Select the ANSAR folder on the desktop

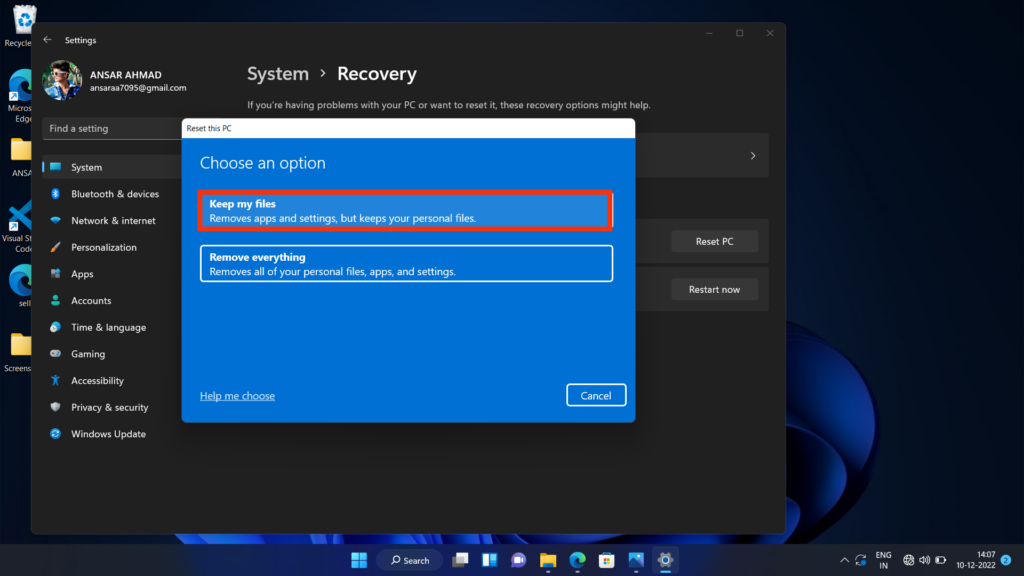(x=20, y=158)
